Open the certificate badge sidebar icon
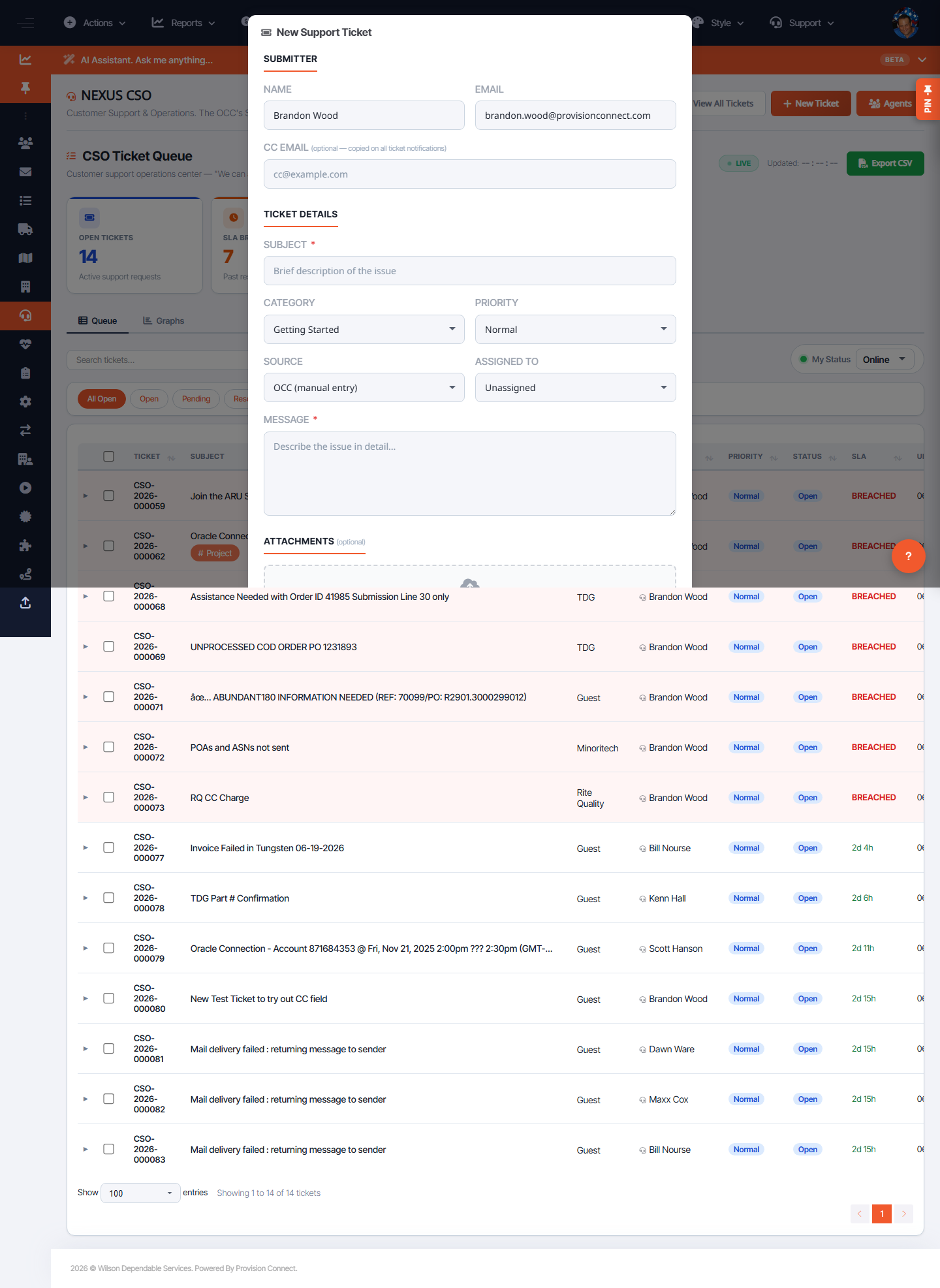The width and height of the screenshot is (940, 1288). 25,516
